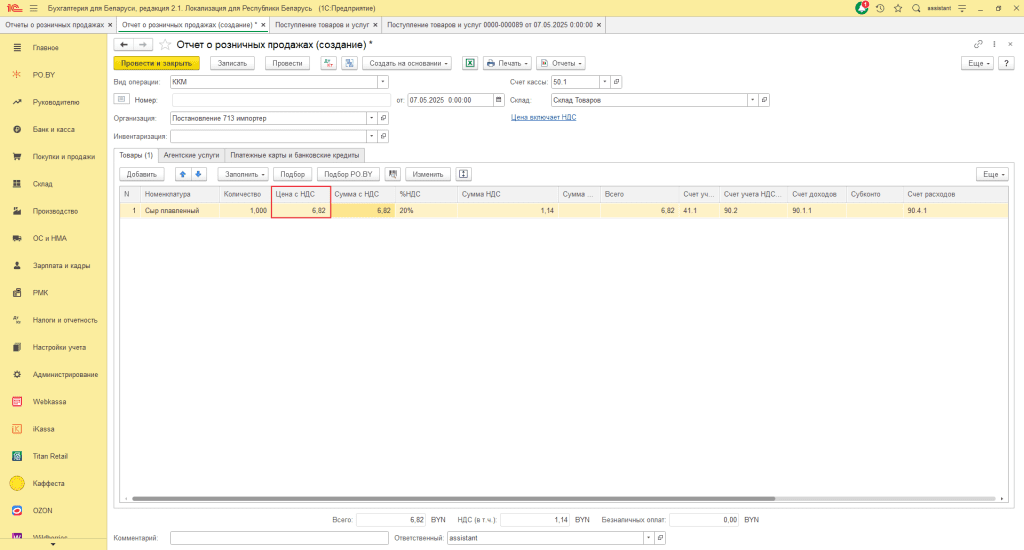Screen dimensions: 1024x550
Task: Click the forward arrow navigation button
Action: pos(142,44)
